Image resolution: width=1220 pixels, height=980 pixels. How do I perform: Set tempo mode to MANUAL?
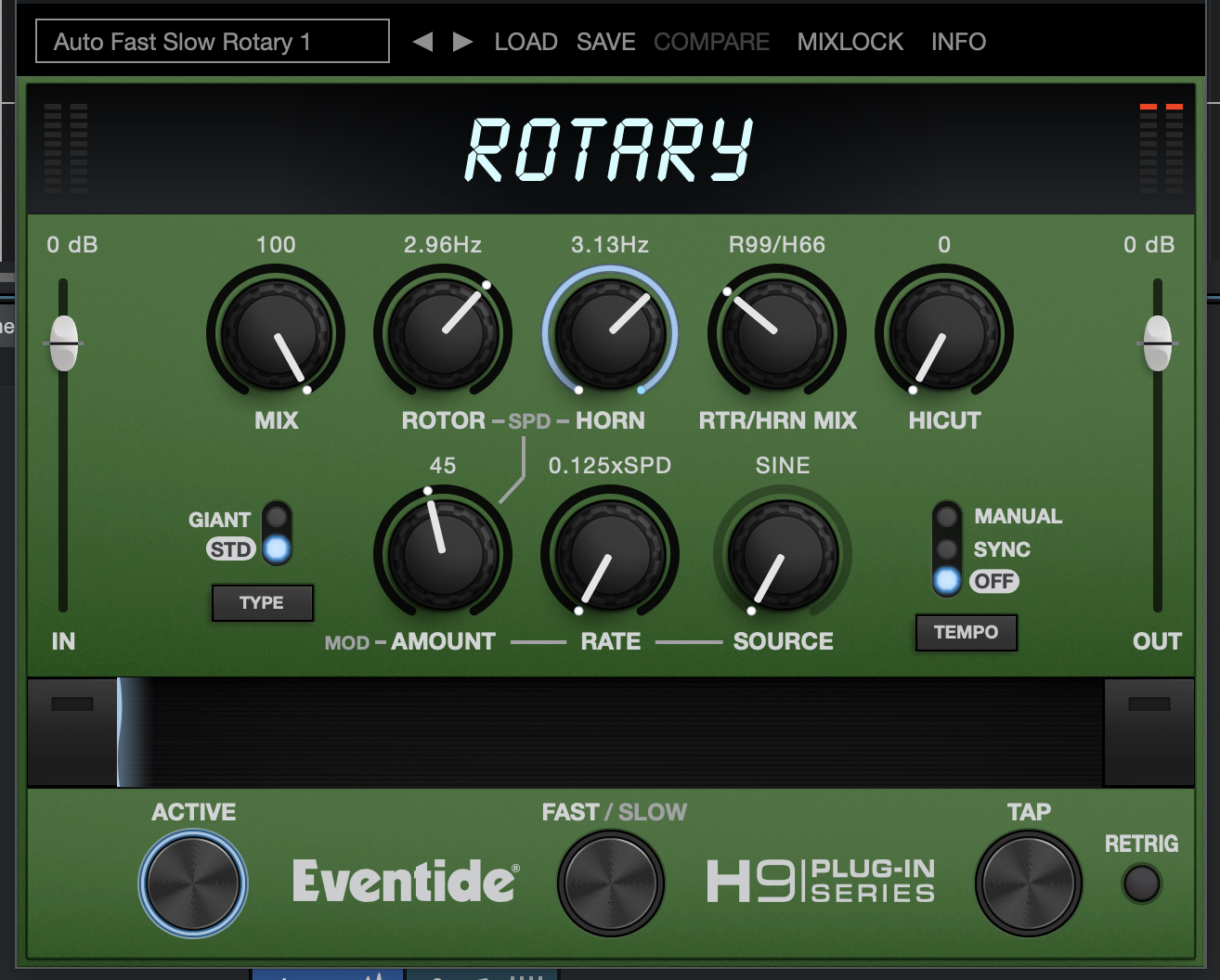947,516
